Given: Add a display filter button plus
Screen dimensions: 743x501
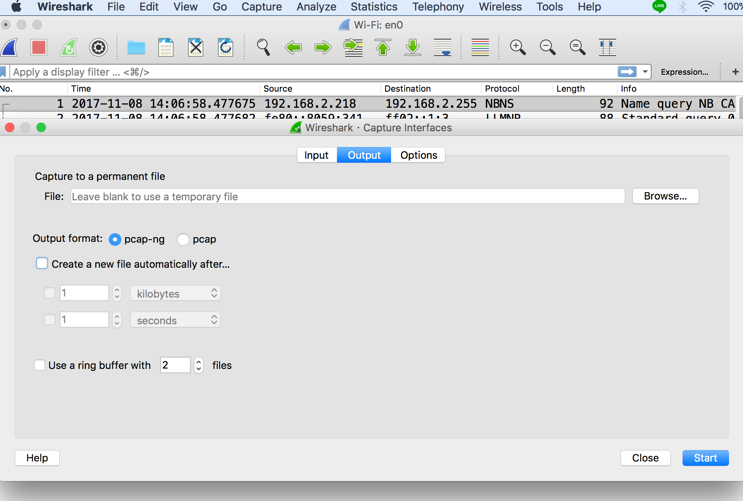Looking at the screenshot, I should (735, 72).
